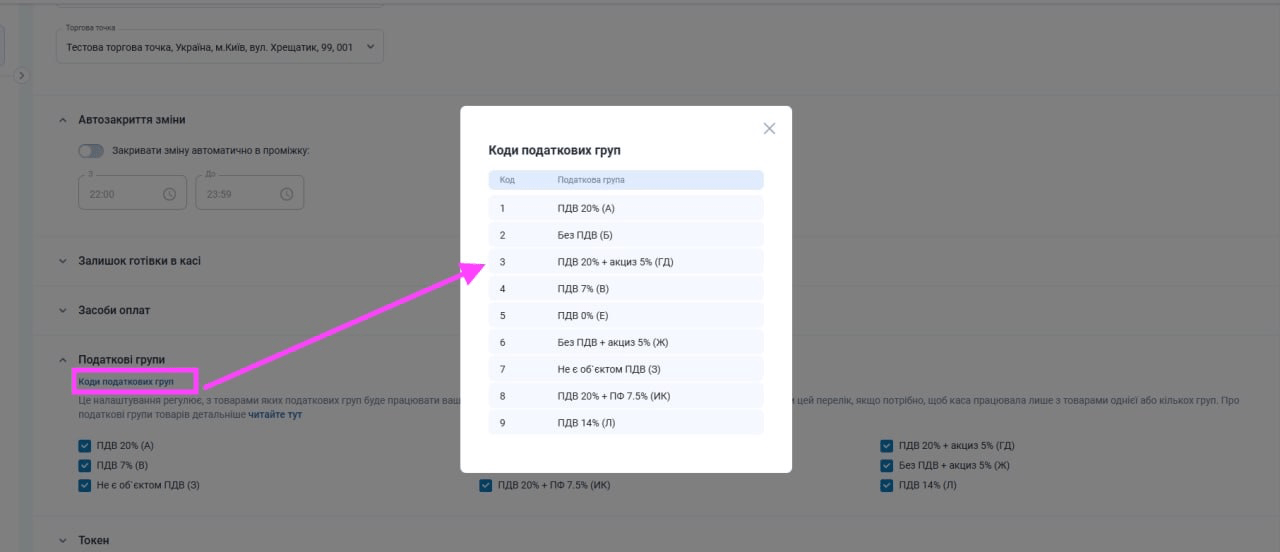This screenshot has width=1280, height=552.
Task: Uncheck the ПДВ 7% (В) checkbox
Action: point(85,466)
